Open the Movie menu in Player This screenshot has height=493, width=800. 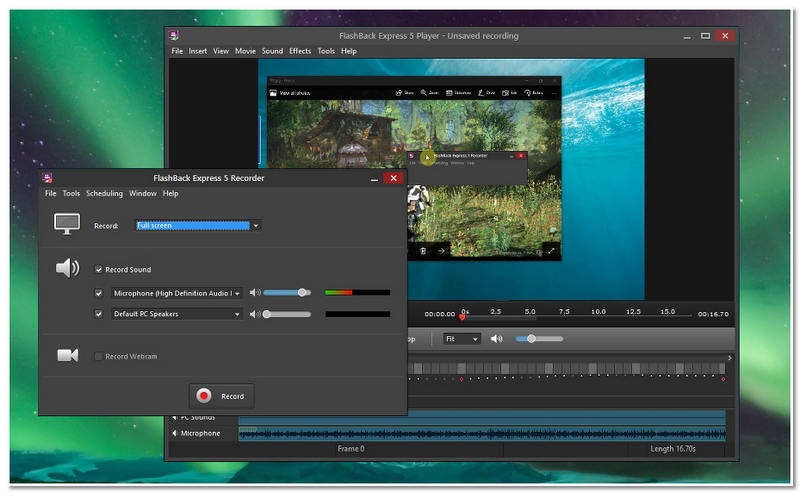(245, 51)
